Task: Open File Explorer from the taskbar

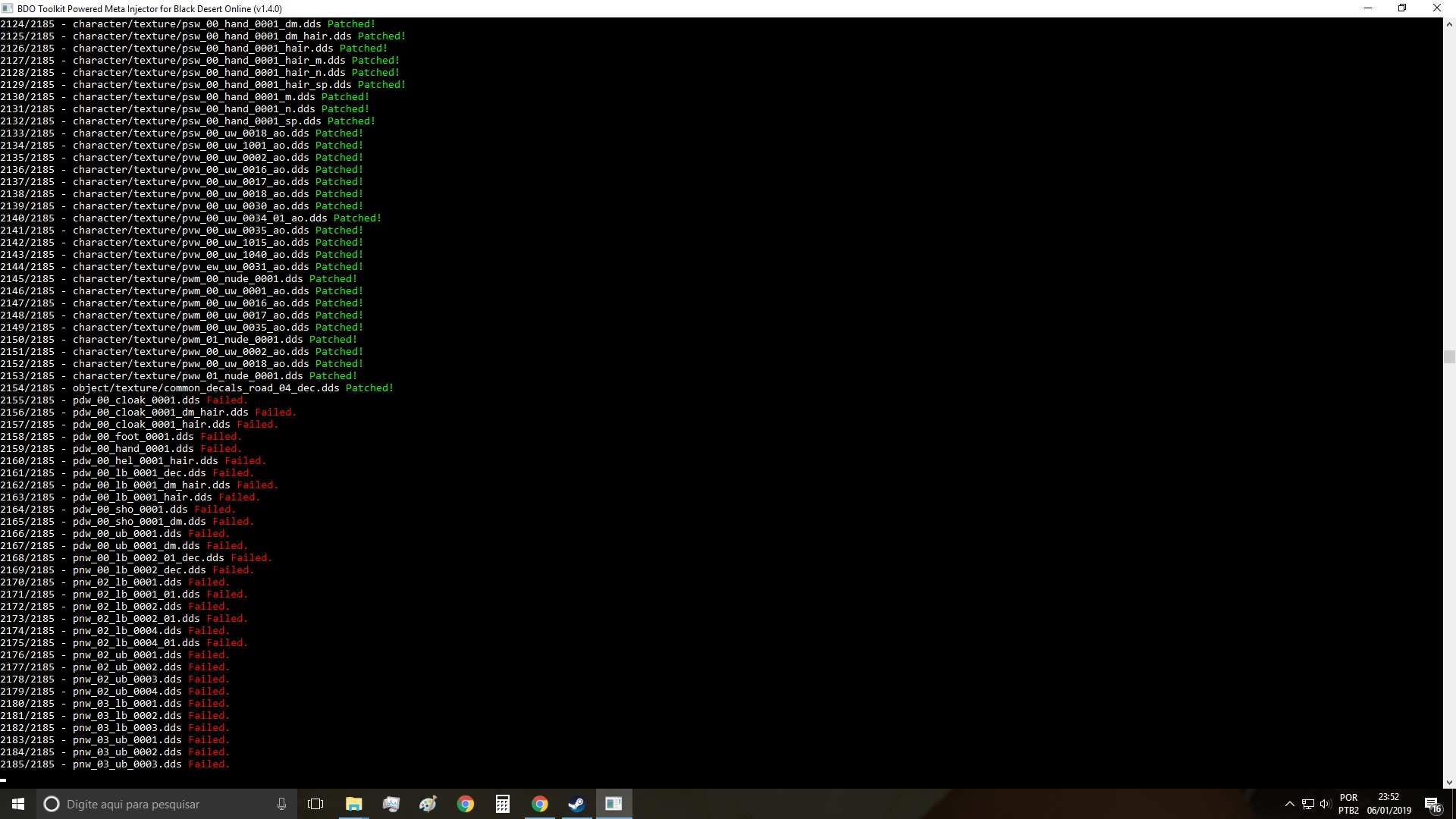Action: coord(353,804)
